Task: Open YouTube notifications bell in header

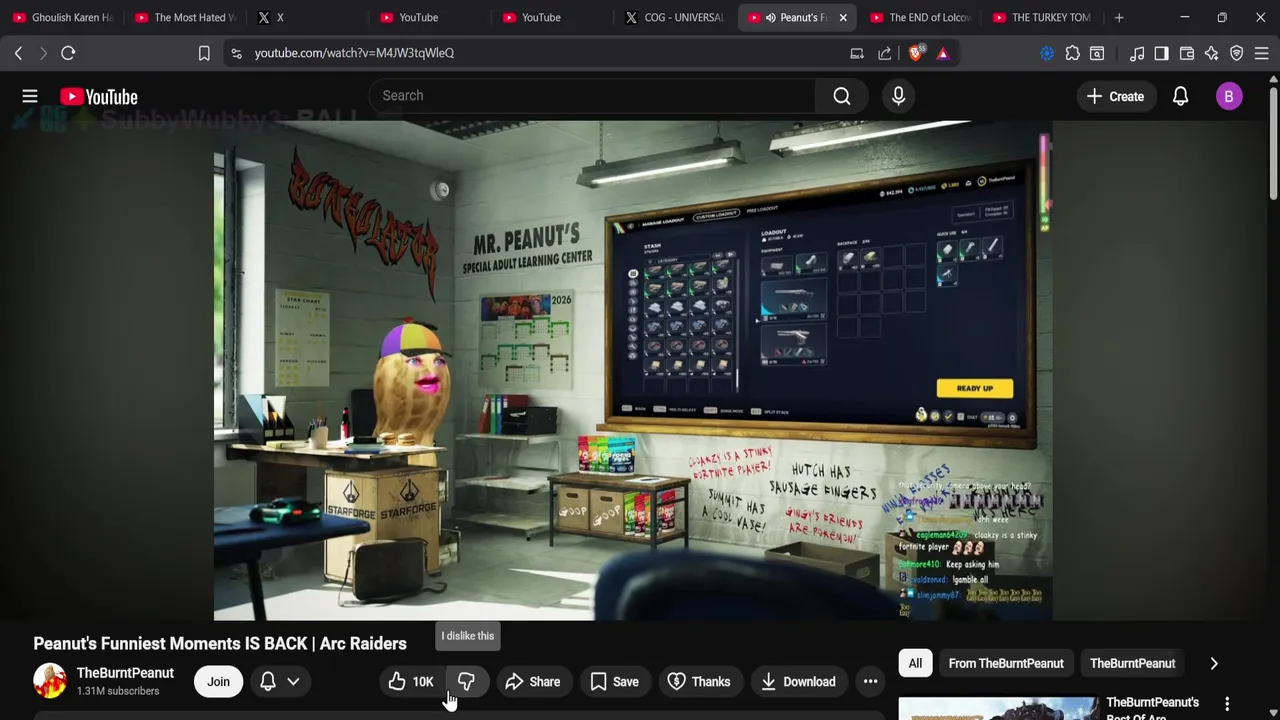Action: (1180, 96)
